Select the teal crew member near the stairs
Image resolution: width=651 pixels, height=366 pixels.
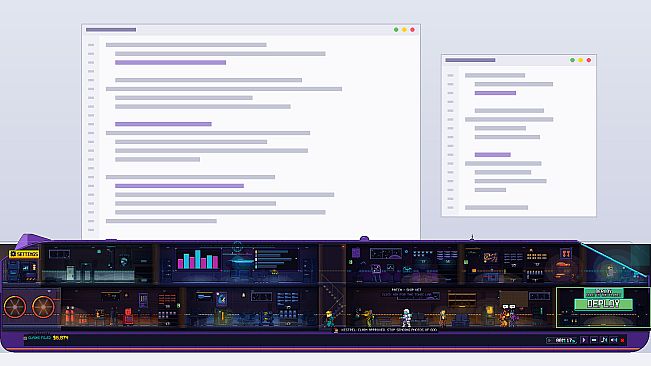tap(329, 319)
